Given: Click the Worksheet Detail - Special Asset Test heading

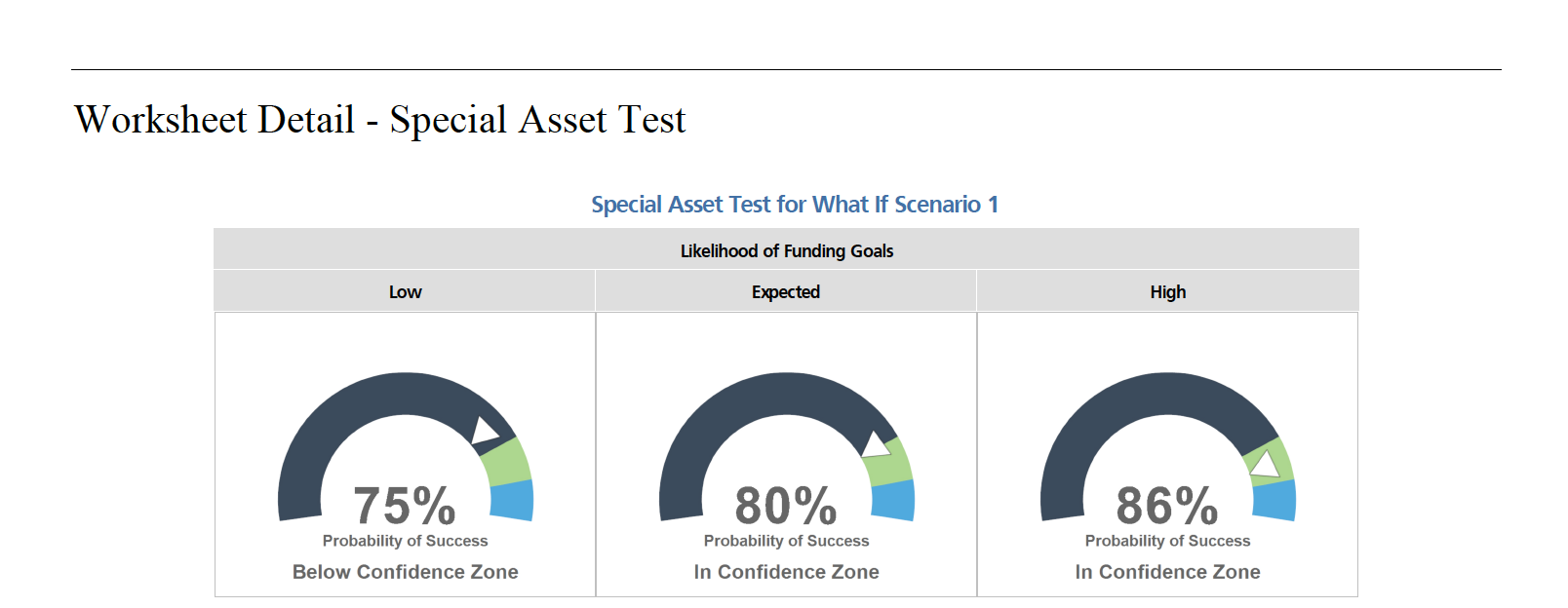Looking at the screenshot, I should (x=380, y=120).
